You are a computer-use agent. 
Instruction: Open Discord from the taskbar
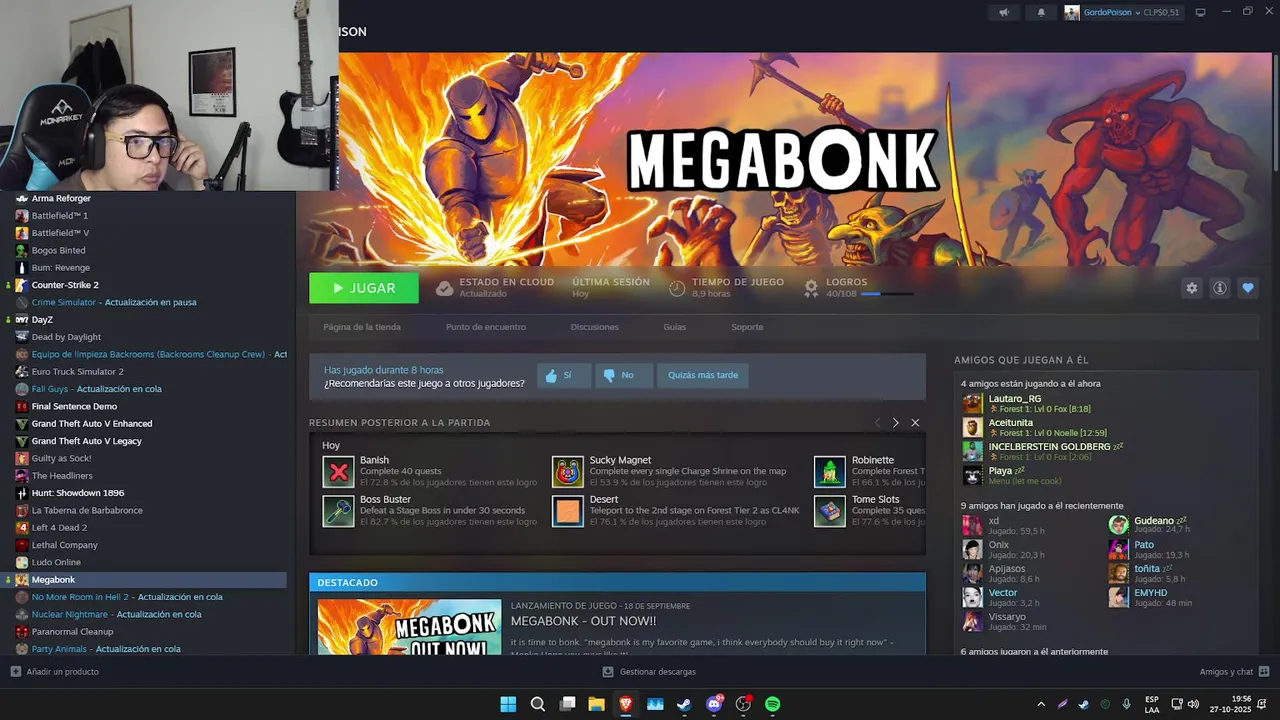[x=714, y=704]
